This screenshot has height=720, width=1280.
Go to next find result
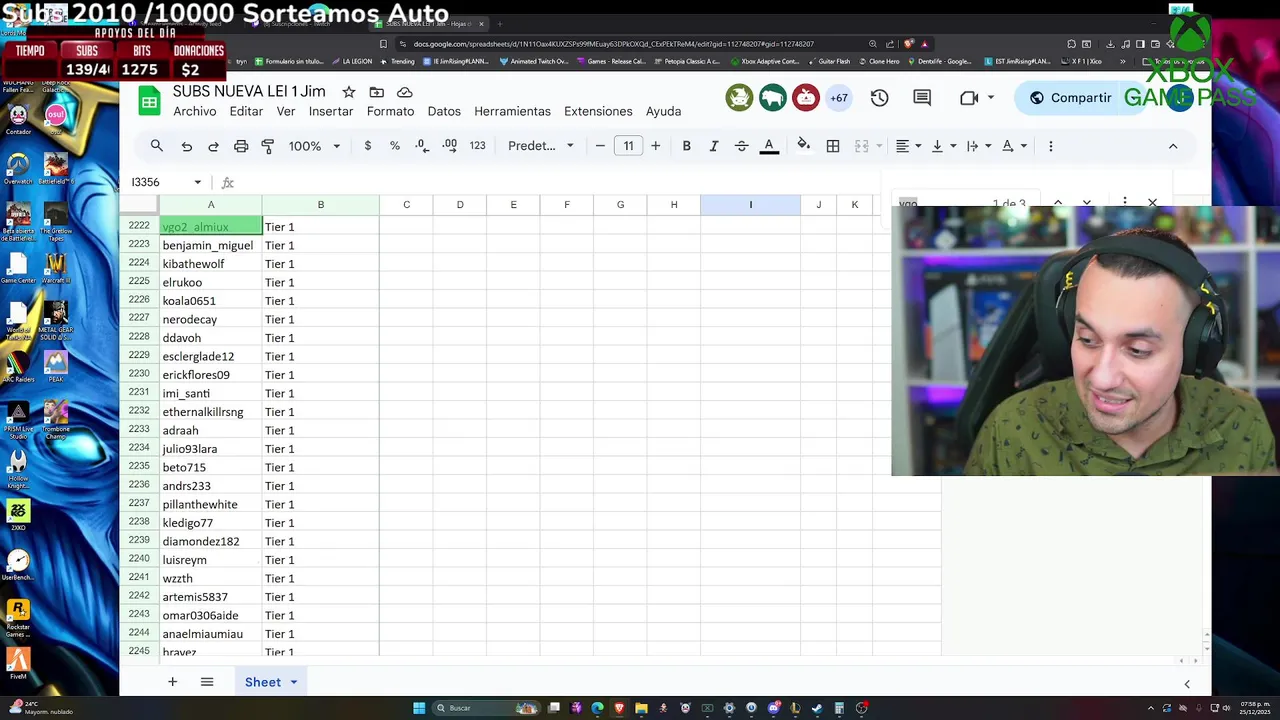(x=1087, y=203)
